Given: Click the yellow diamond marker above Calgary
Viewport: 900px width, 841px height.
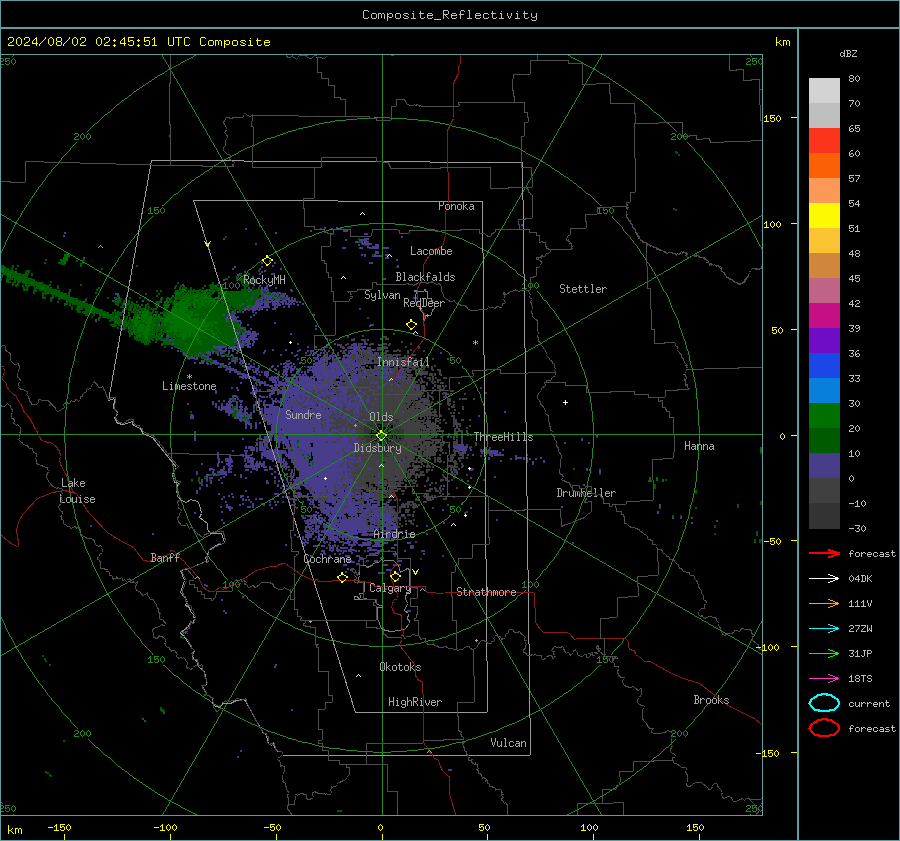Looking at the screenshot, I should point(395,576).
